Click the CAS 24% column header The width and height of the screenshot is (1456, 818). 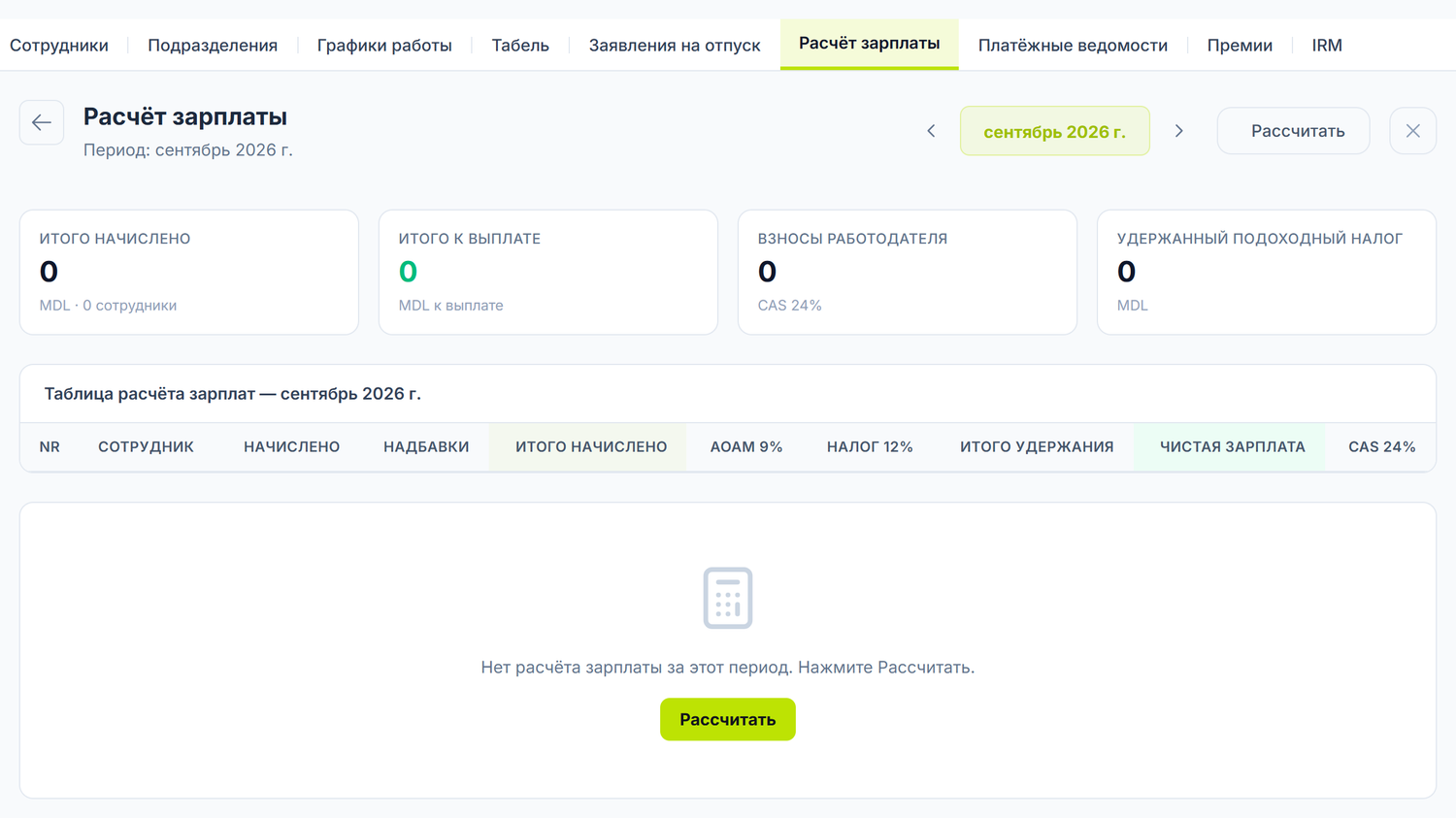click(1381, 447)
